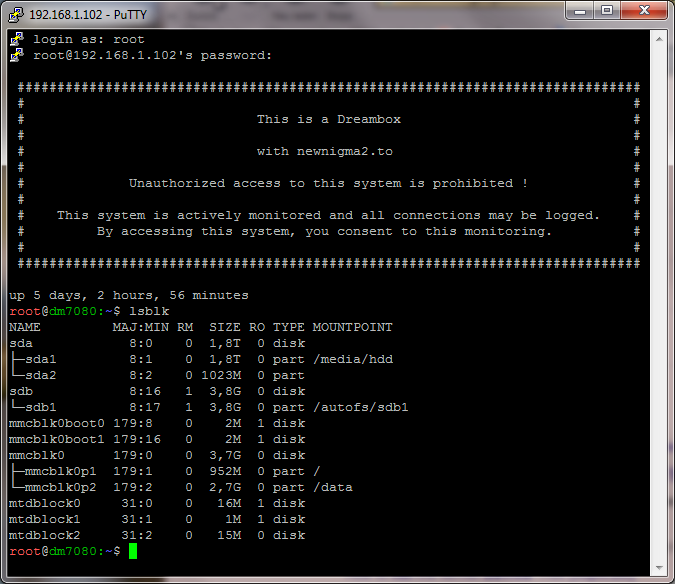Screen dimensions: 675x584
Task: Open the PuTTY system menu icon
Action: coord(16,13)
